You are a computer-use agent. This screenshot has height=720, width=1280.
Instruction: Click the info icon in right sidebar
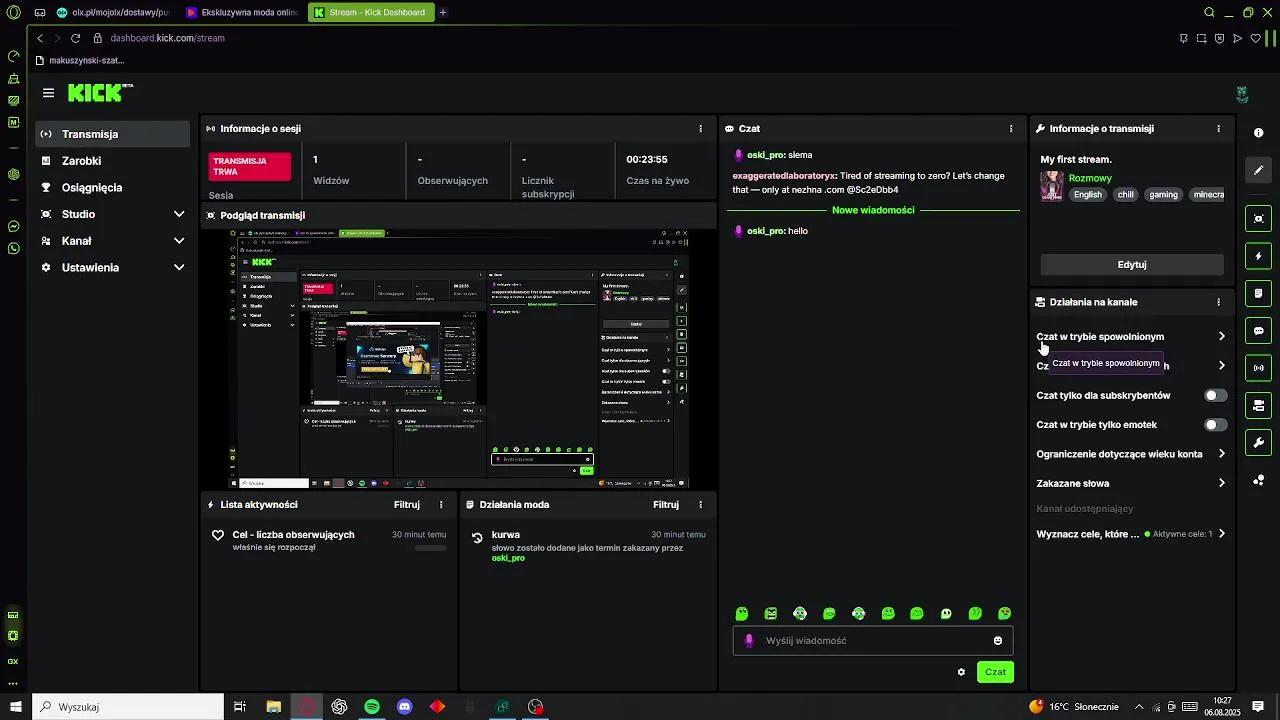(1258, 133)
